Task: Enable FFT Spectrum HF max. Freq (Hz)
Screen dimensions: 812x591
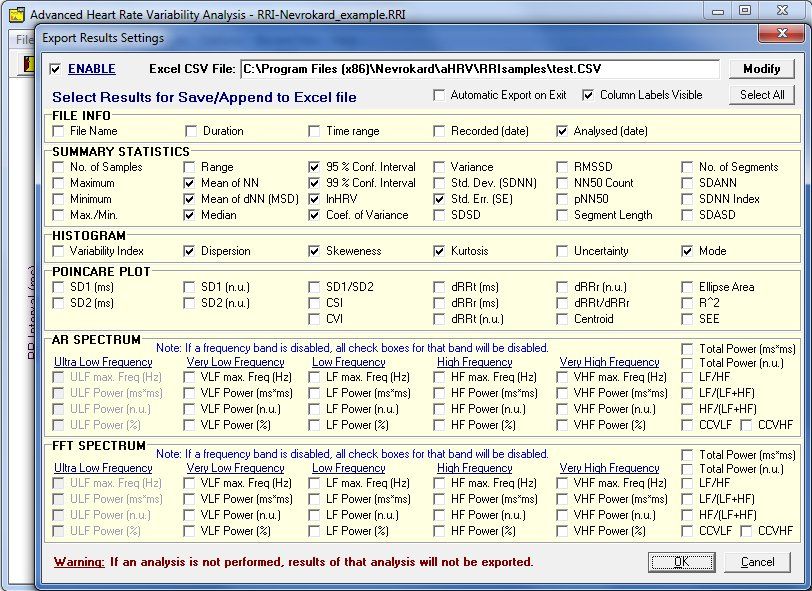Action: tap(440, 483)
